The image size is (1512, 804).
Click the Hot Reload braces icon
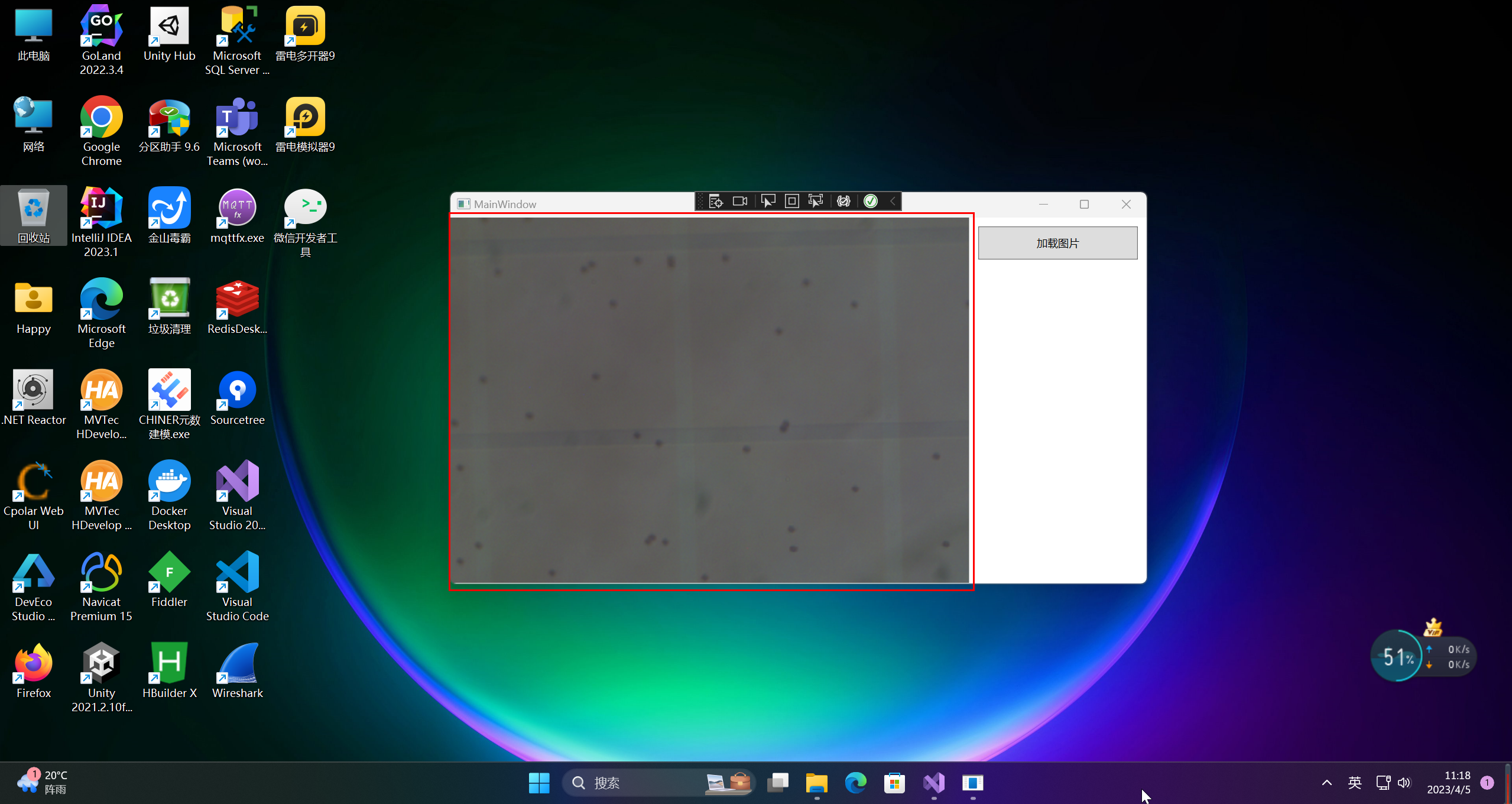click(x=843, y=202)
